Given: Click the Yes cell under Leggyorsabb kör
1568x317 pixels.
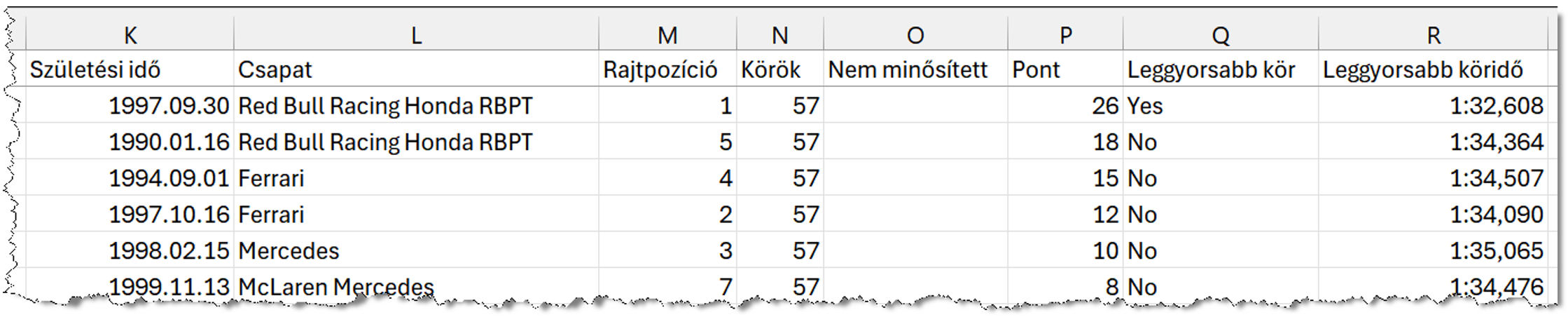Looking at the screenshot, I should tap(1220, 106).
